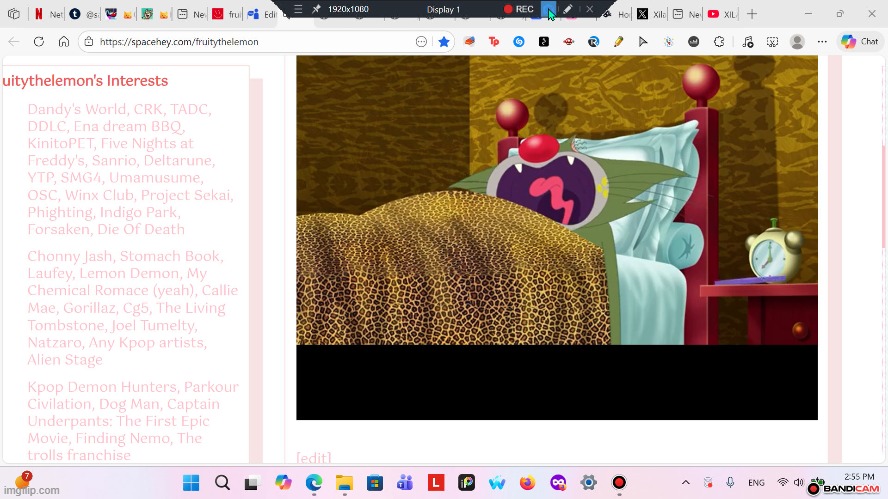Open Windows Settings gear on taskbar

point(588,483)
